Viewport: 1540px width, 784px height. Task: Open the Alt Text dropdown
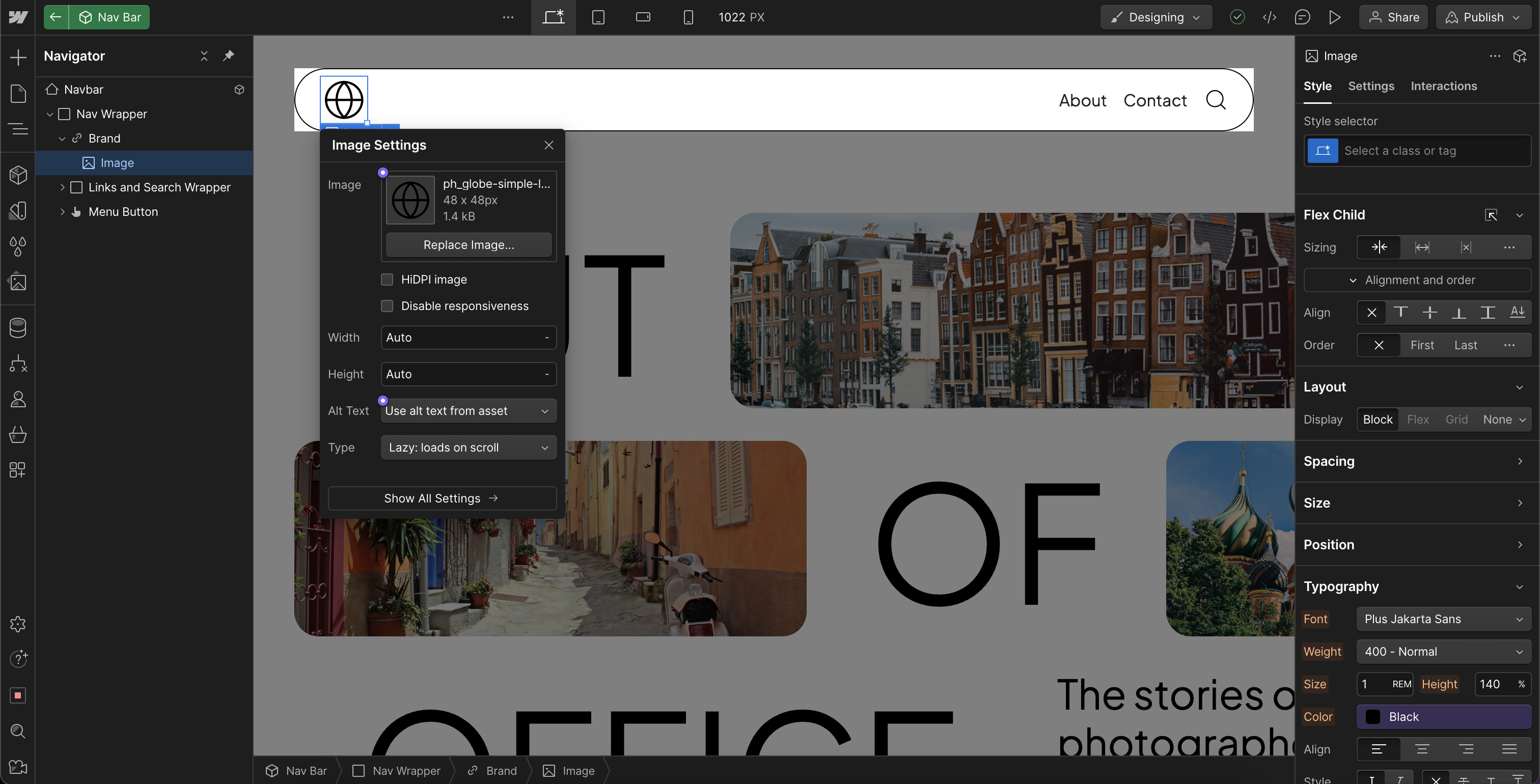[469, 410]
